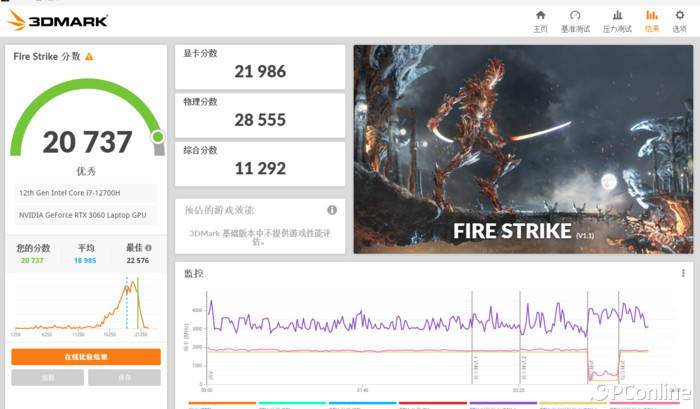Open the Home tab icon
The image size is (700, 409).
coord(540,15)
